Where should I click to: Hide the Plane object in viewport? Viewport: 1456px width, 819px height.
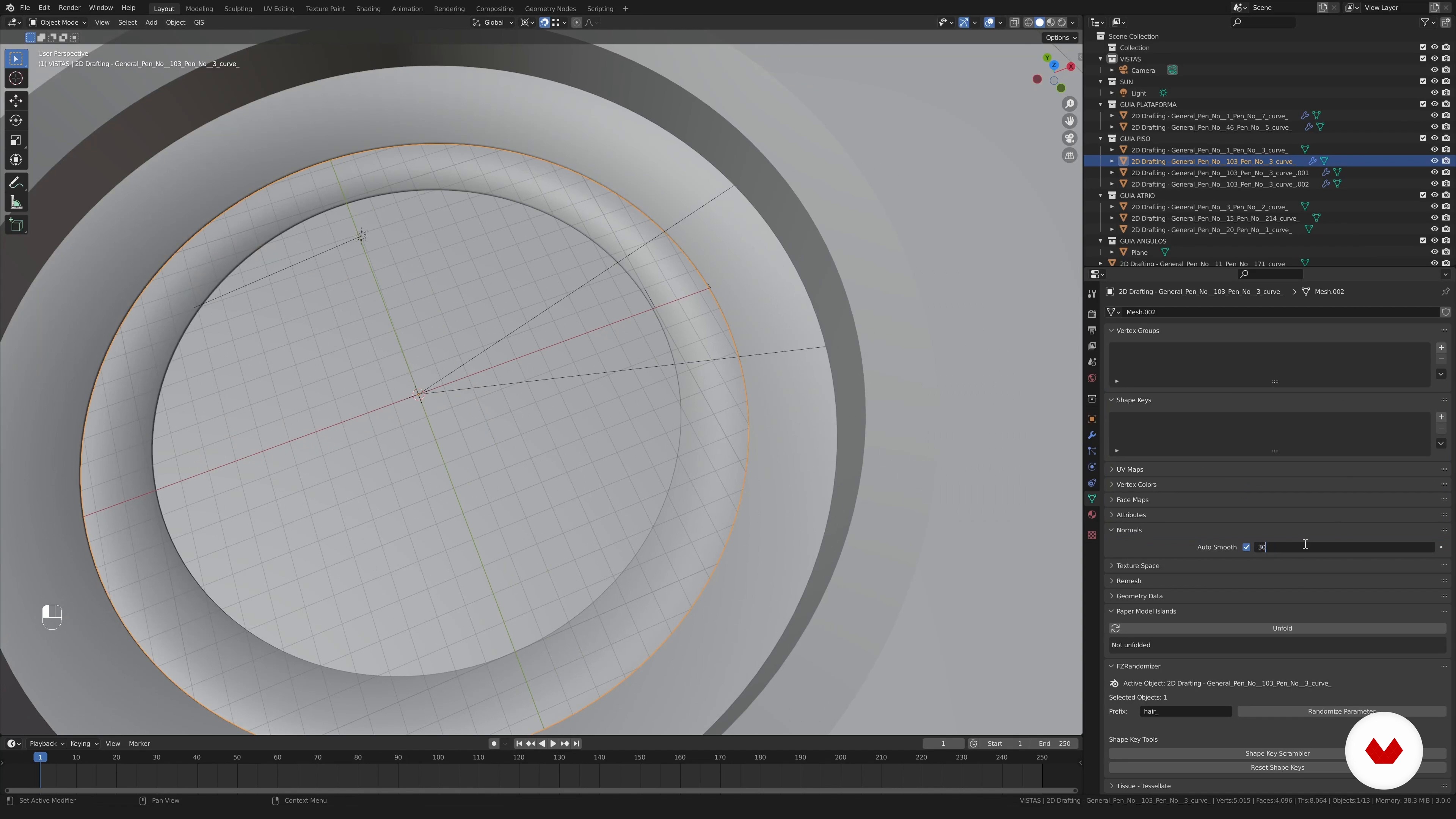pyautogui.click(x=1434, y=252)
